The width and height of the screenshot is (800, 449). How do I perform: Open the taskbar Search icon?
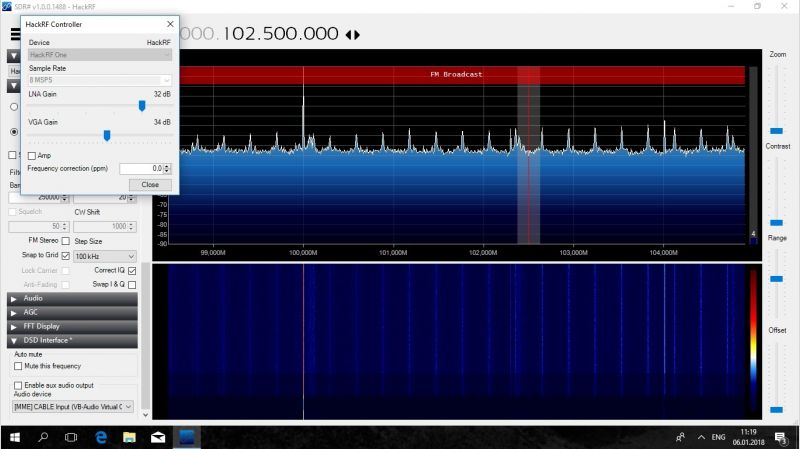43,437
